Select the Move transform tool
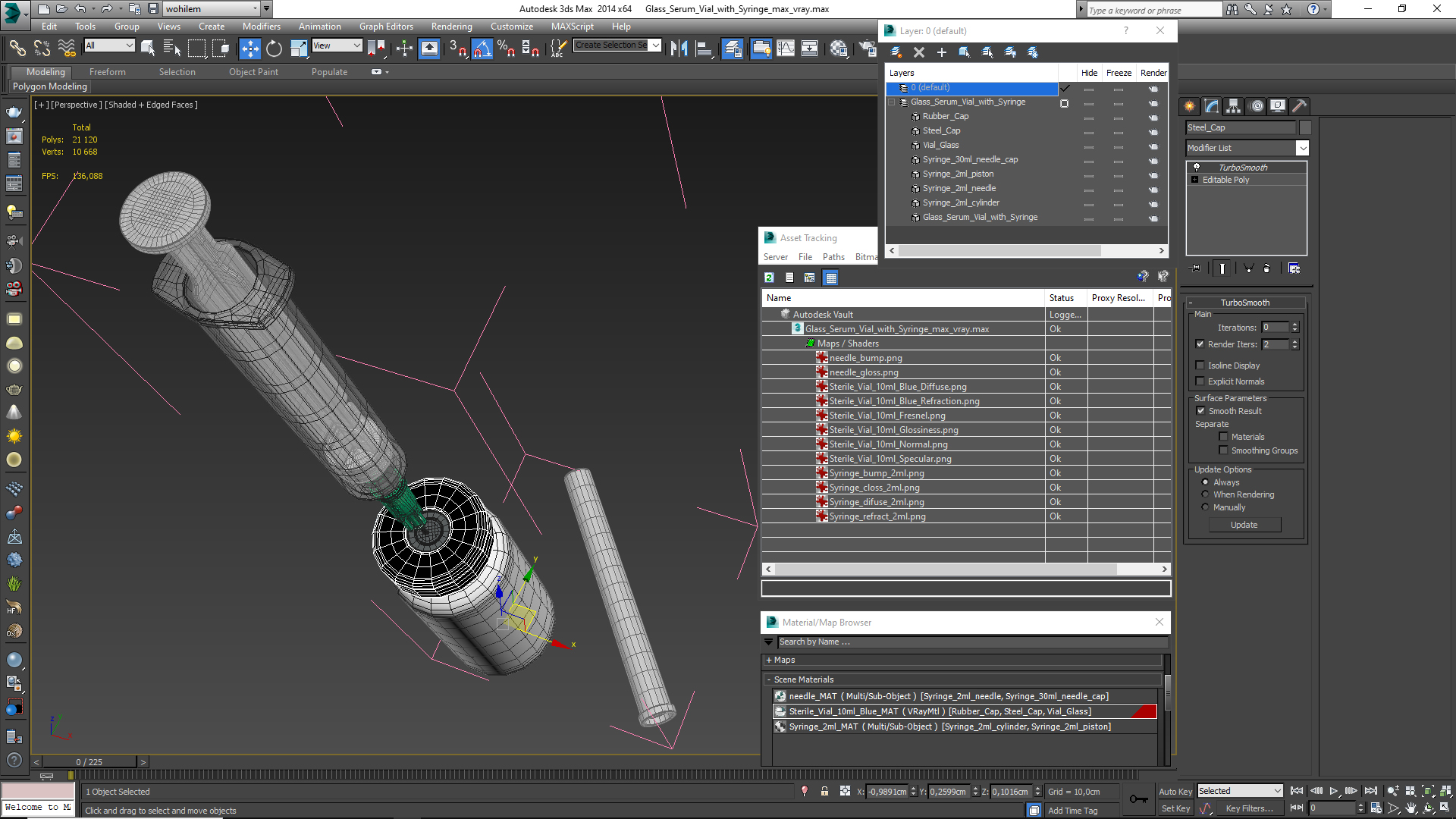The width and height of the screenshot is (1456, 819). click(x=249, y=49)
